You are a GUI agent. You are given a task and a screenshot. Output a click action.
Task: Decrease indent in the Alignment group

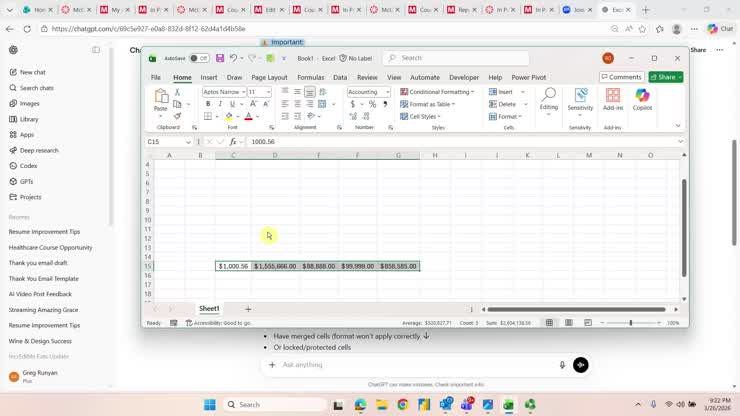click(285, 116)
